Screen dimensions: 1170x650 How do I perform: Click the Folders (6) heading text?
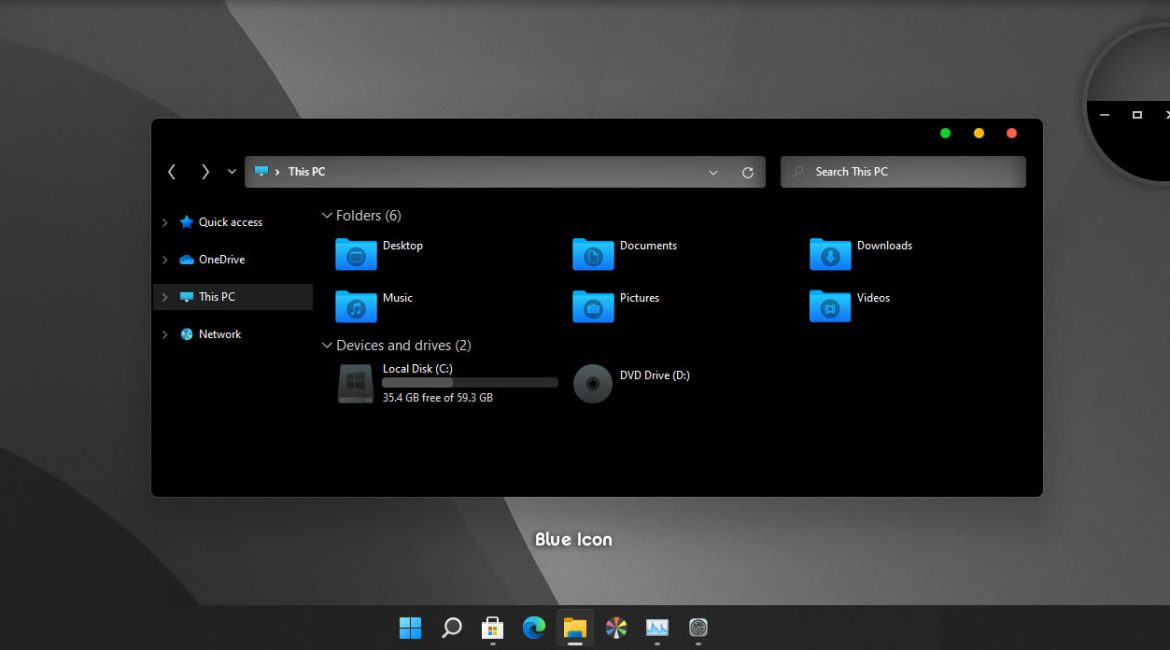coord(369,216)
